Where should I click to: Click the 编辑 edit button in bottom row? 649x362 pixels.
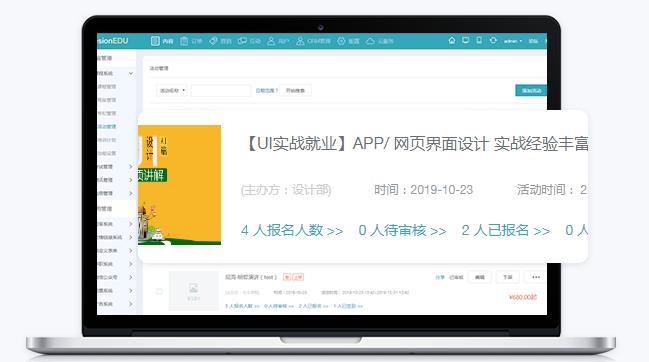pyautogui.click(x=479, y=277)
